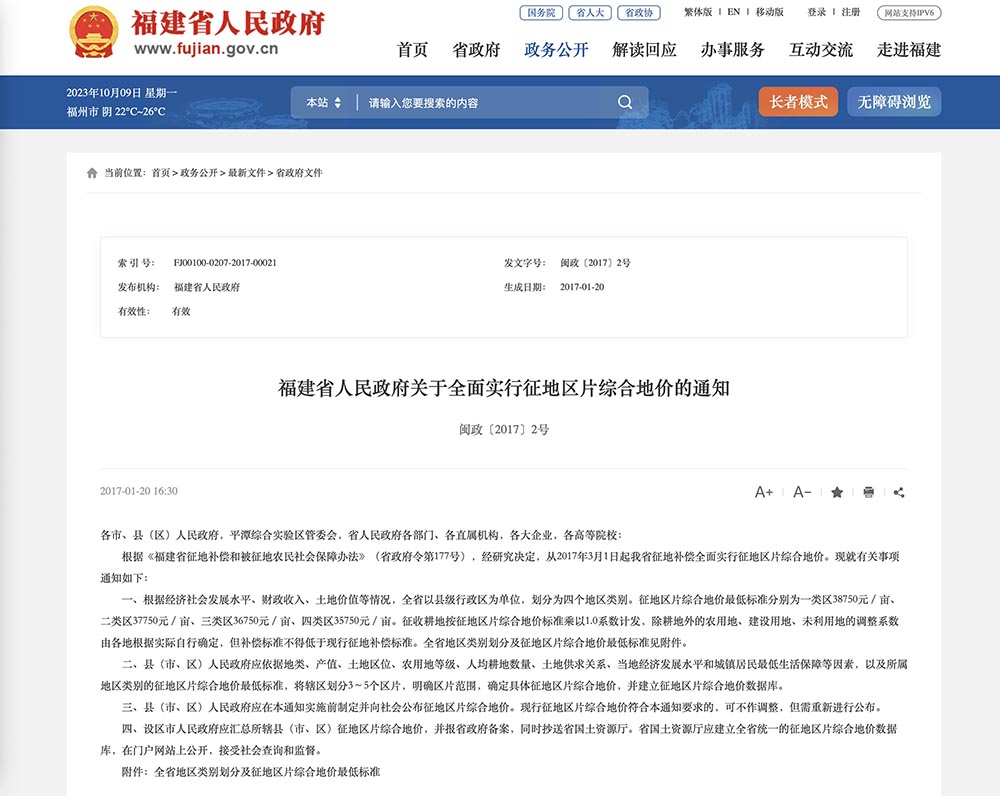Image resolution: width=1000 pixels, height=796 pixels.
Task: Open the 办事服务 nav item
Action: (x=732, y=50)
